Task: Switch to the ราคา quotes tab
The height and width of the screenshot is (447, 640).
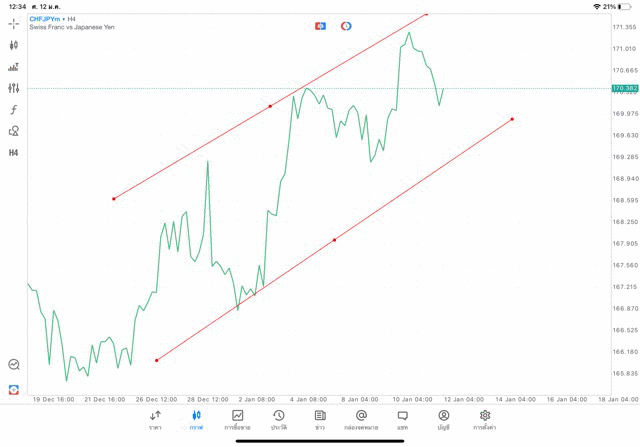Action: coord(155,420)
